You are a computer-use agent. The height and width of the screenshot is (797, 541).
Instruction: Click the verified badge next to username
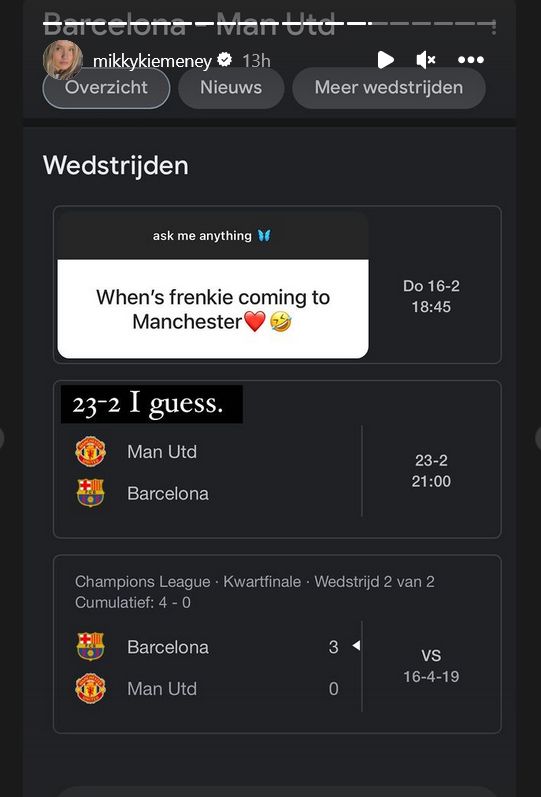[224, 60]
